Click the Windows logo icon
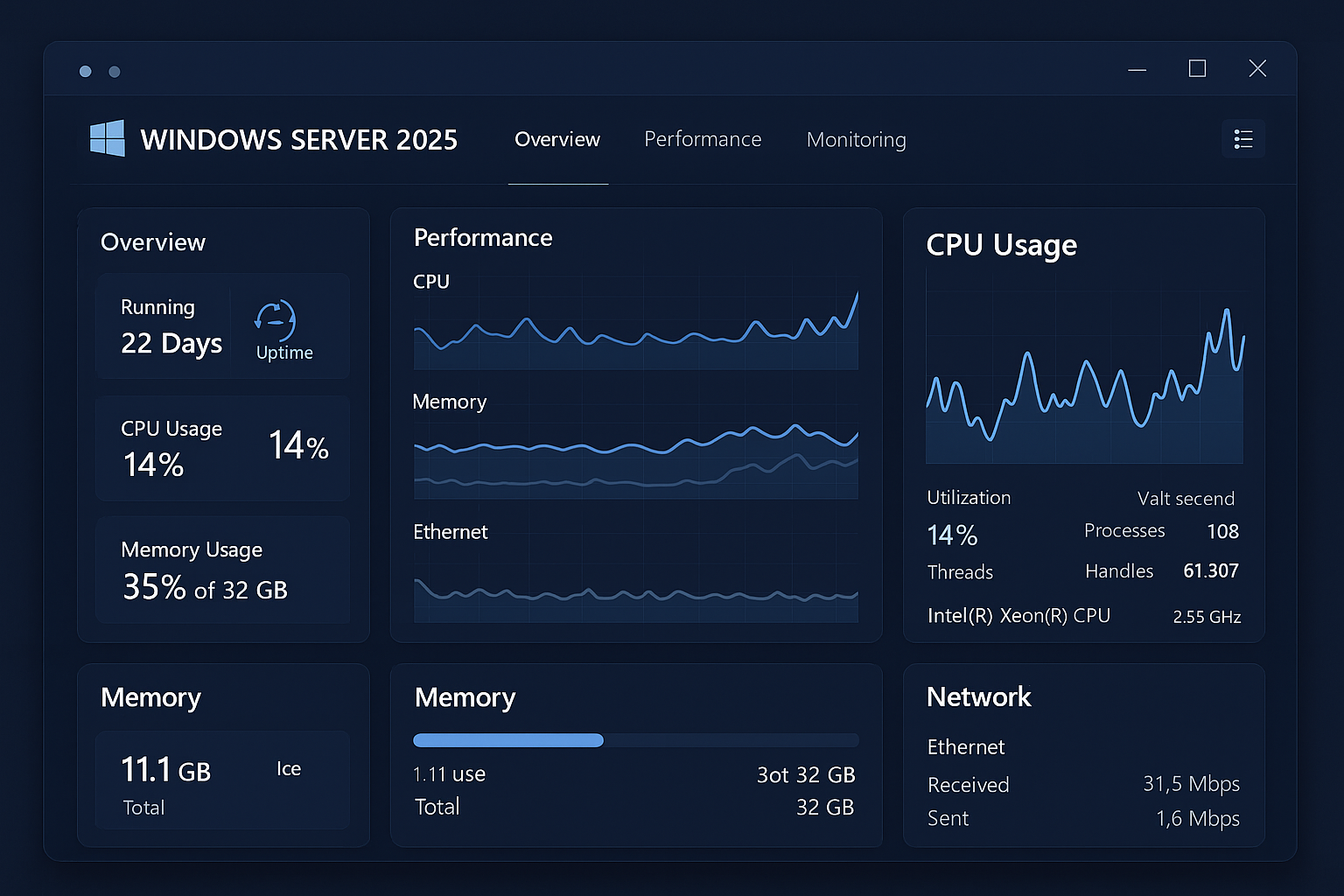 108,138
